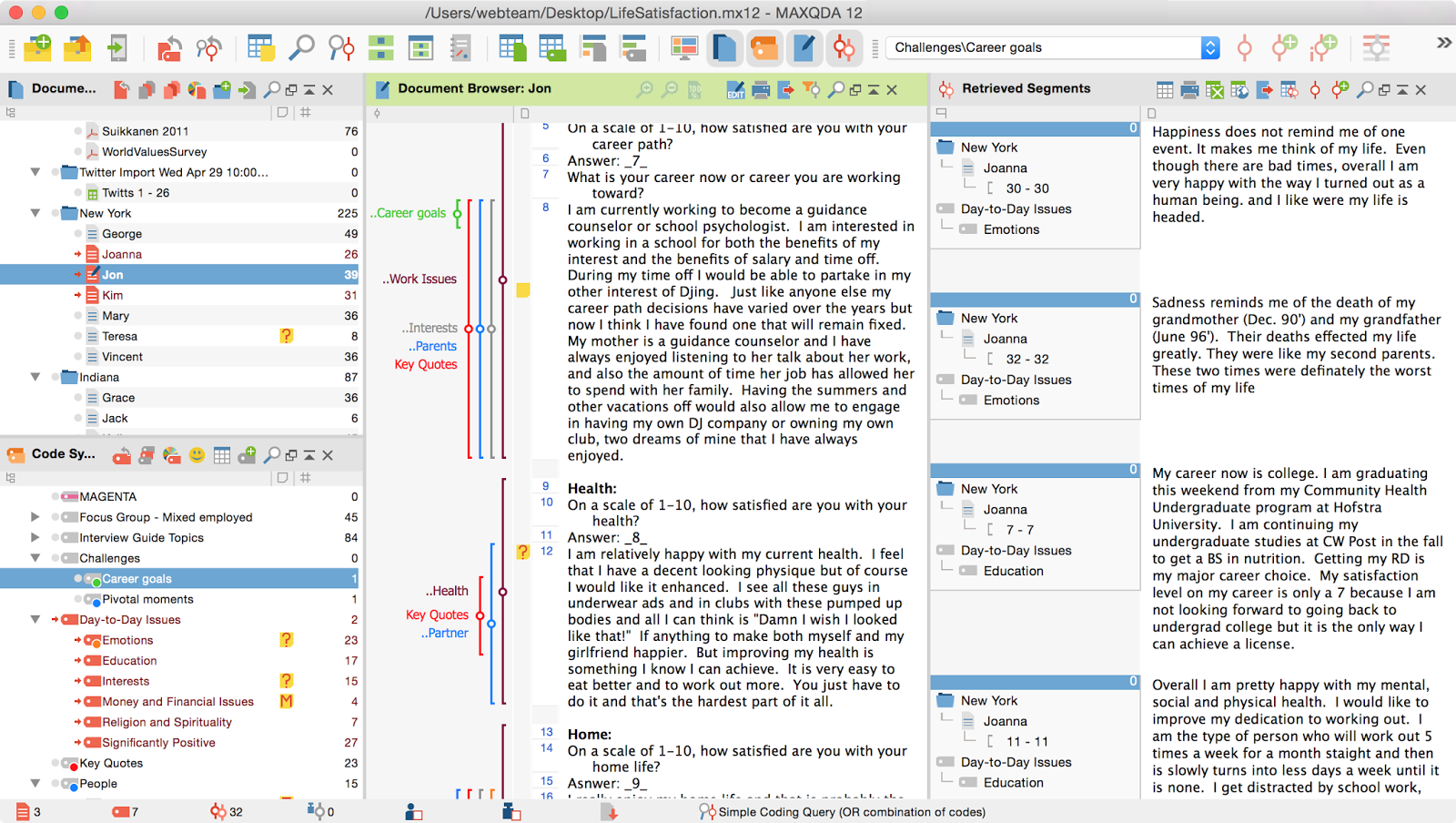This screenshot has width=1456, height=823.
Task: Collapse the Twitter Import document group
Action: [35, 172]
